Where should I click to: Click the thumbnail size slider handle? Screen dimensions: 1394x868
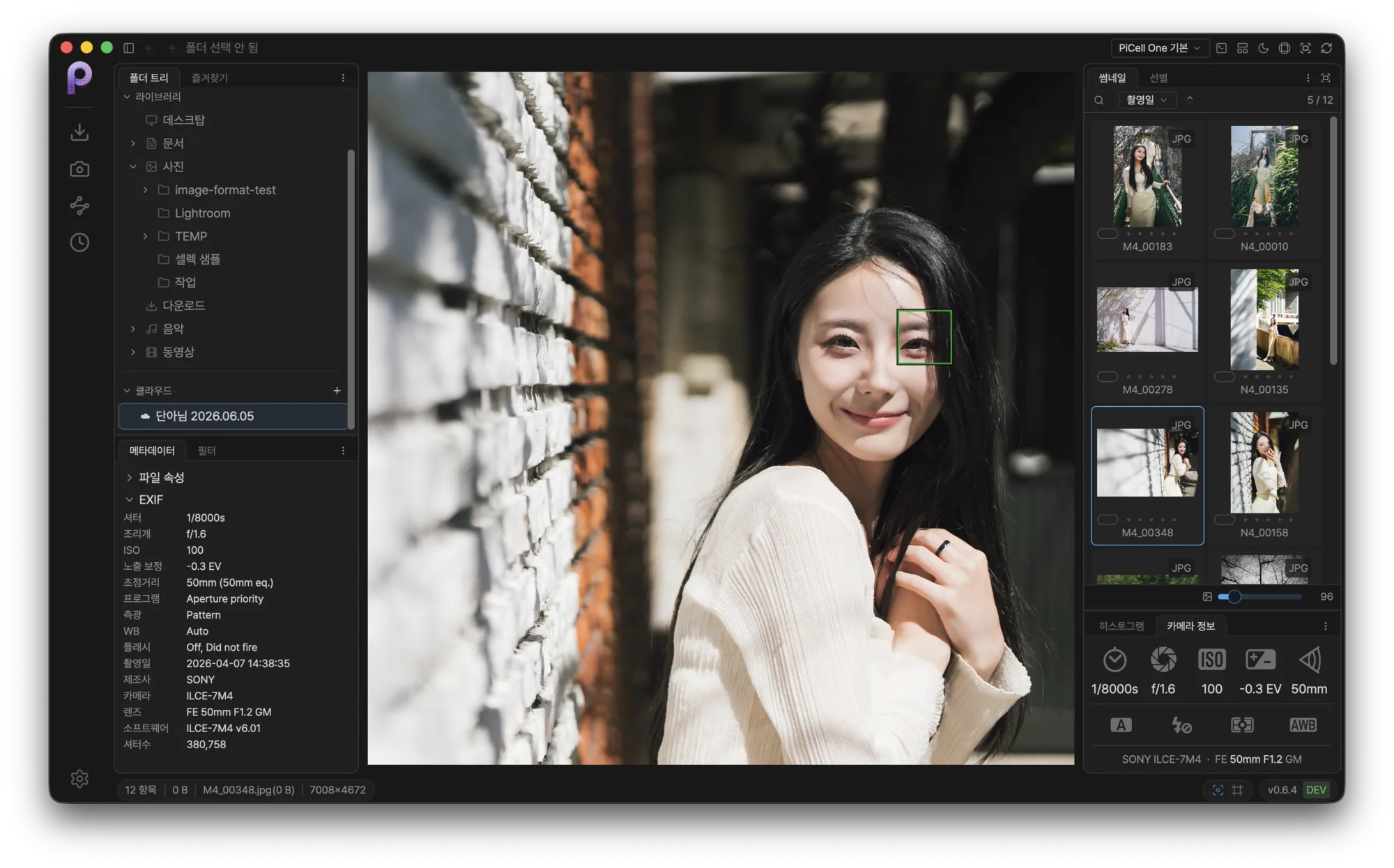1234,597
